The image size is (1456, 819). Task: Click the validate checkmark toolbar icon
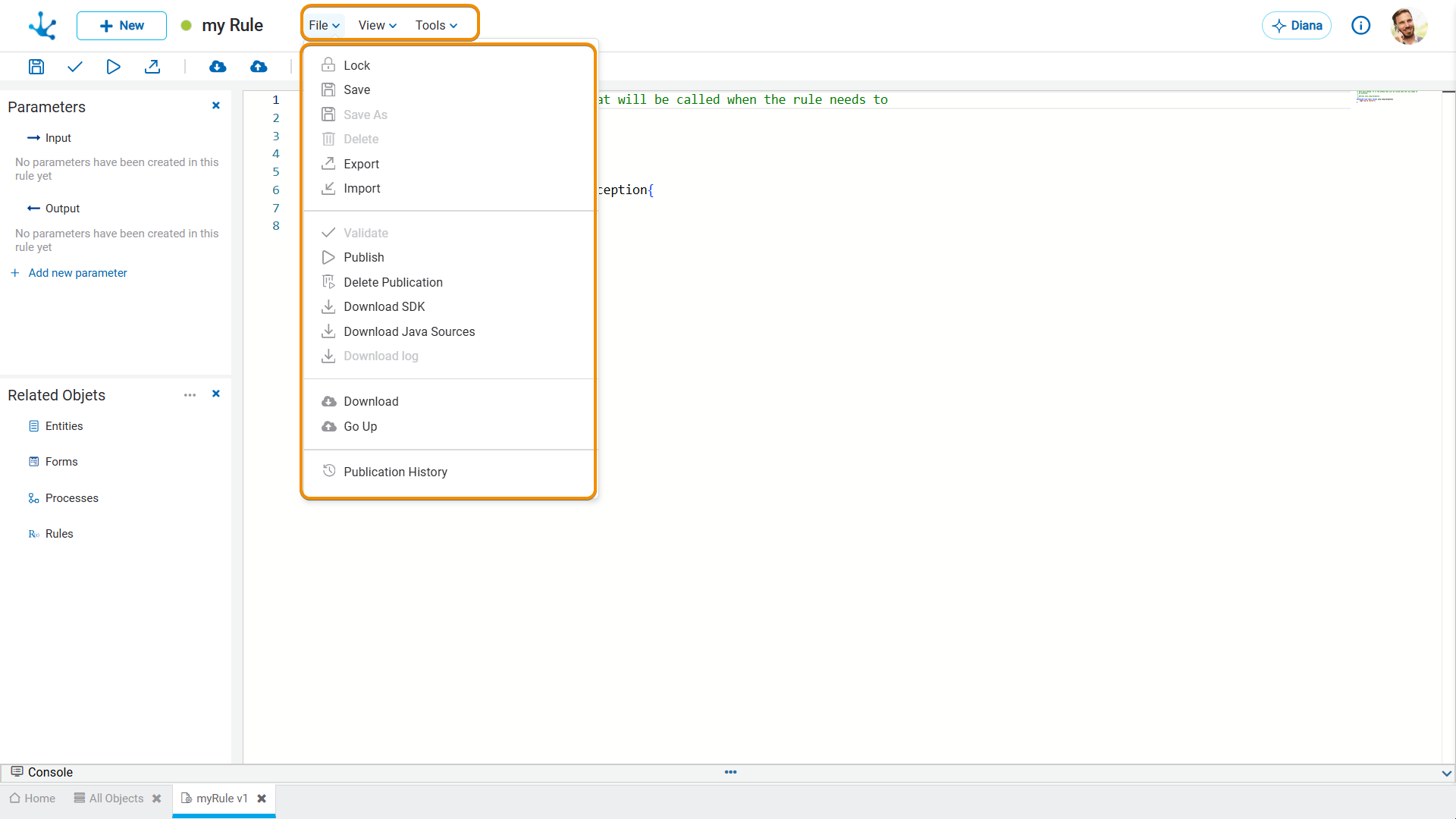pyautogui.click(x=74, y=67)
